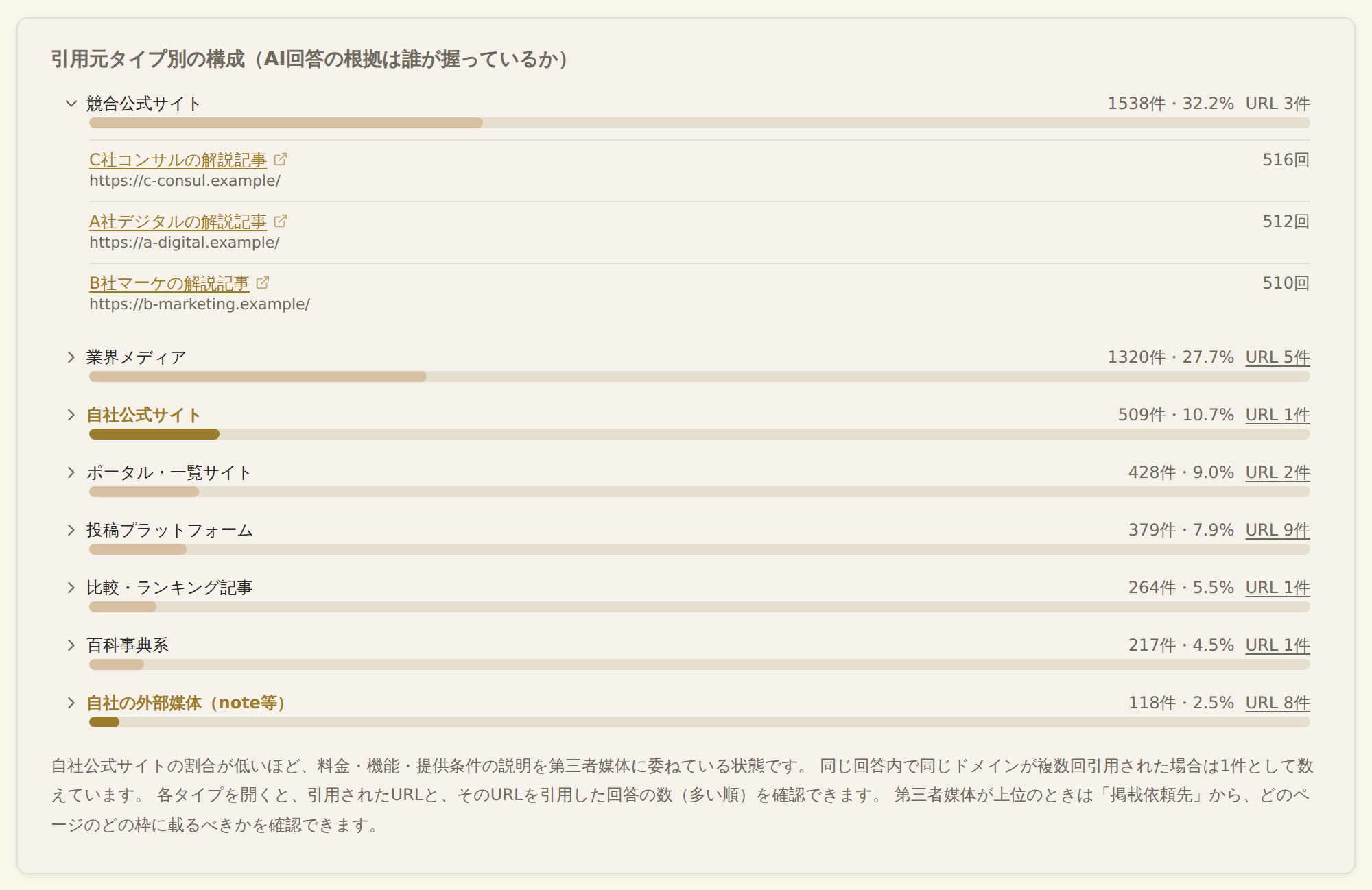This screenshot has height=890, width=1372.
Task: Expand the 業界メディア row chevron
Action: coord(71,357)
